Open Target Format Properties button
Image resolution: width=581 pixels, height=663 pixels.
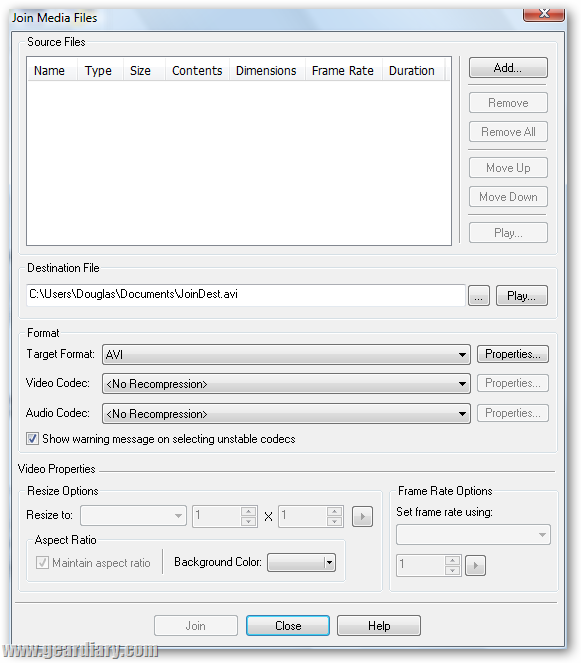[512, 354]
